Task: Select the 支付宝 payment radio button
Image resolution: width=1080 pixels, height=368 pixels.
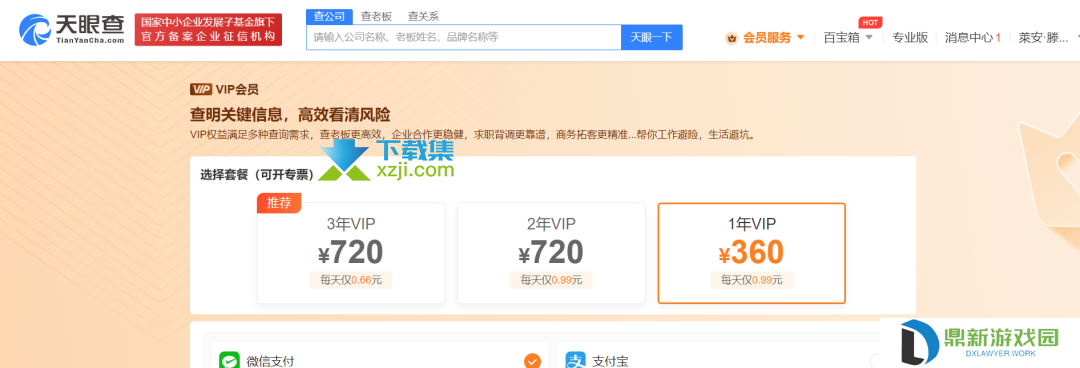Action: pos(876,360)
